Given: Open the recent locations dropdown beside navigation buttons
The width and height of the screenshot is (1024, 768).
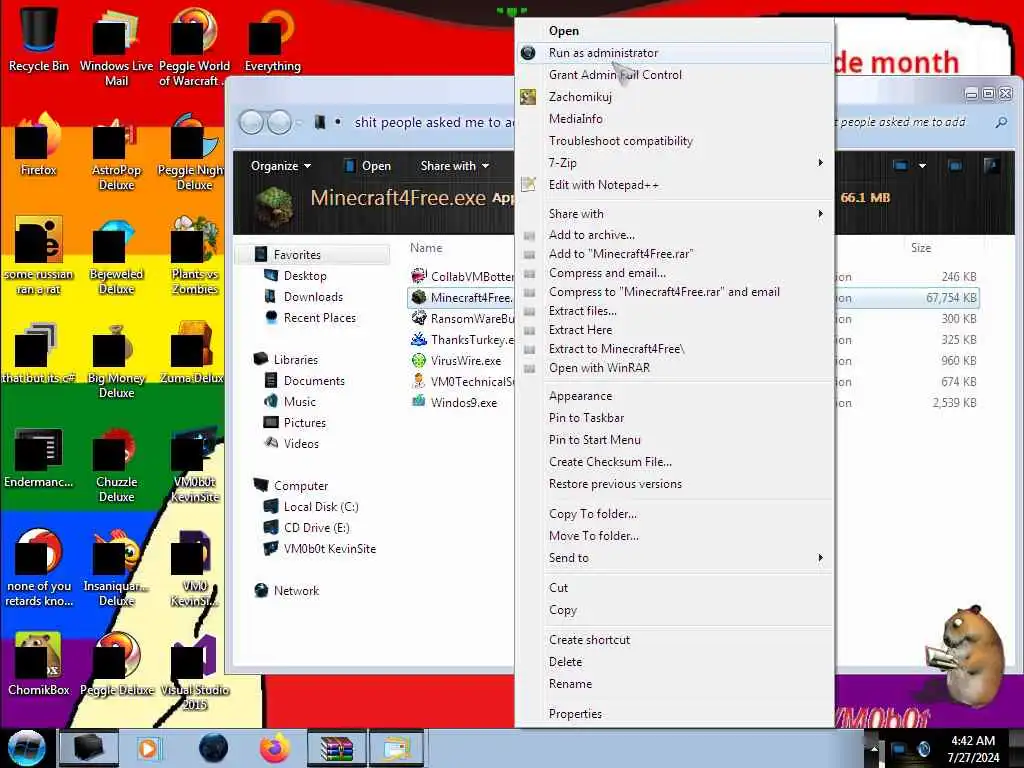Looking at the screenshot, I should 298,122.
